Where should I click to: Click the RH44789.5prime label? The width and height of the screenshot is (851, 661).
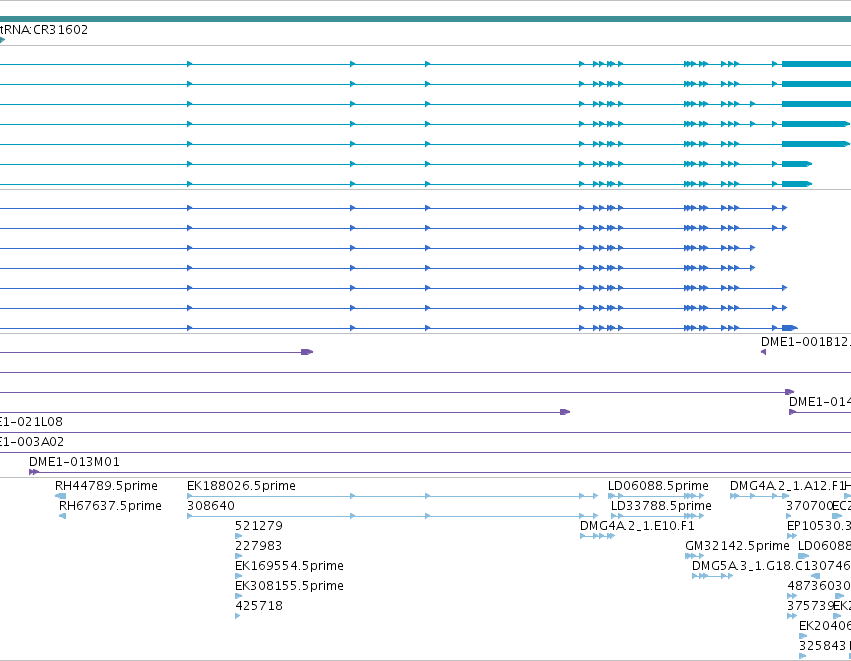click(106, 486)
